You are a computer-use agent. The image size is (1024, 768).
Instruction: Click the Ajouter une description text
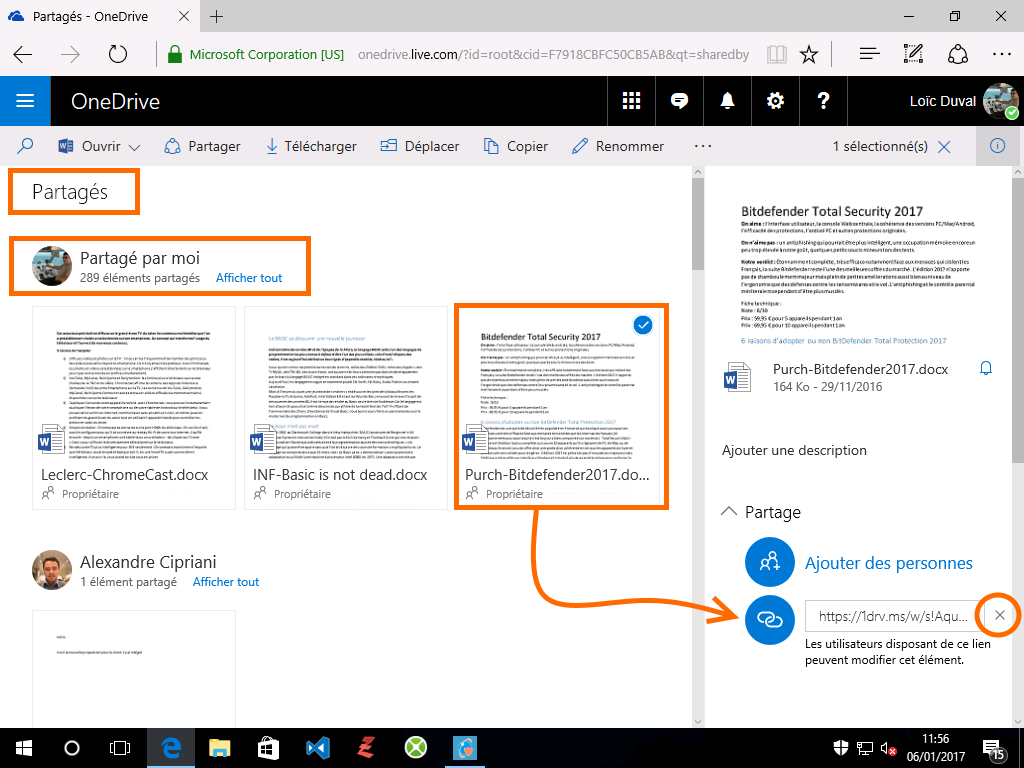click(794, 451)
